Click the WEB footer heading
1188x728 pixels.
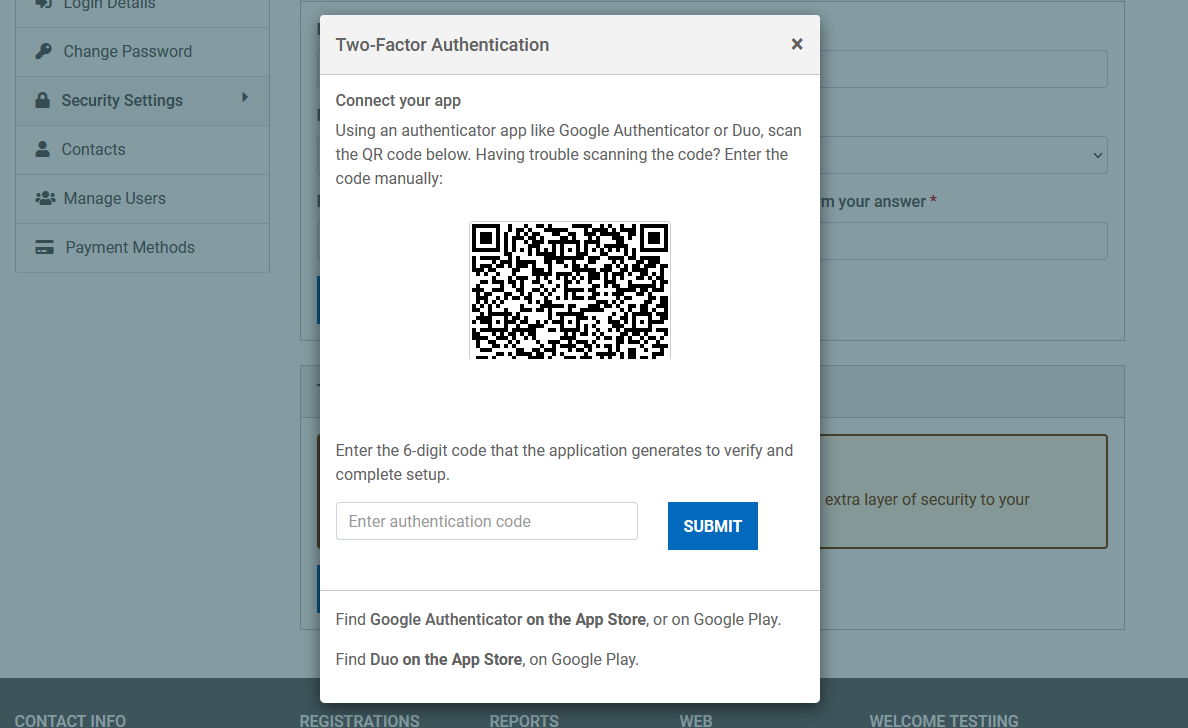(696, 720)
